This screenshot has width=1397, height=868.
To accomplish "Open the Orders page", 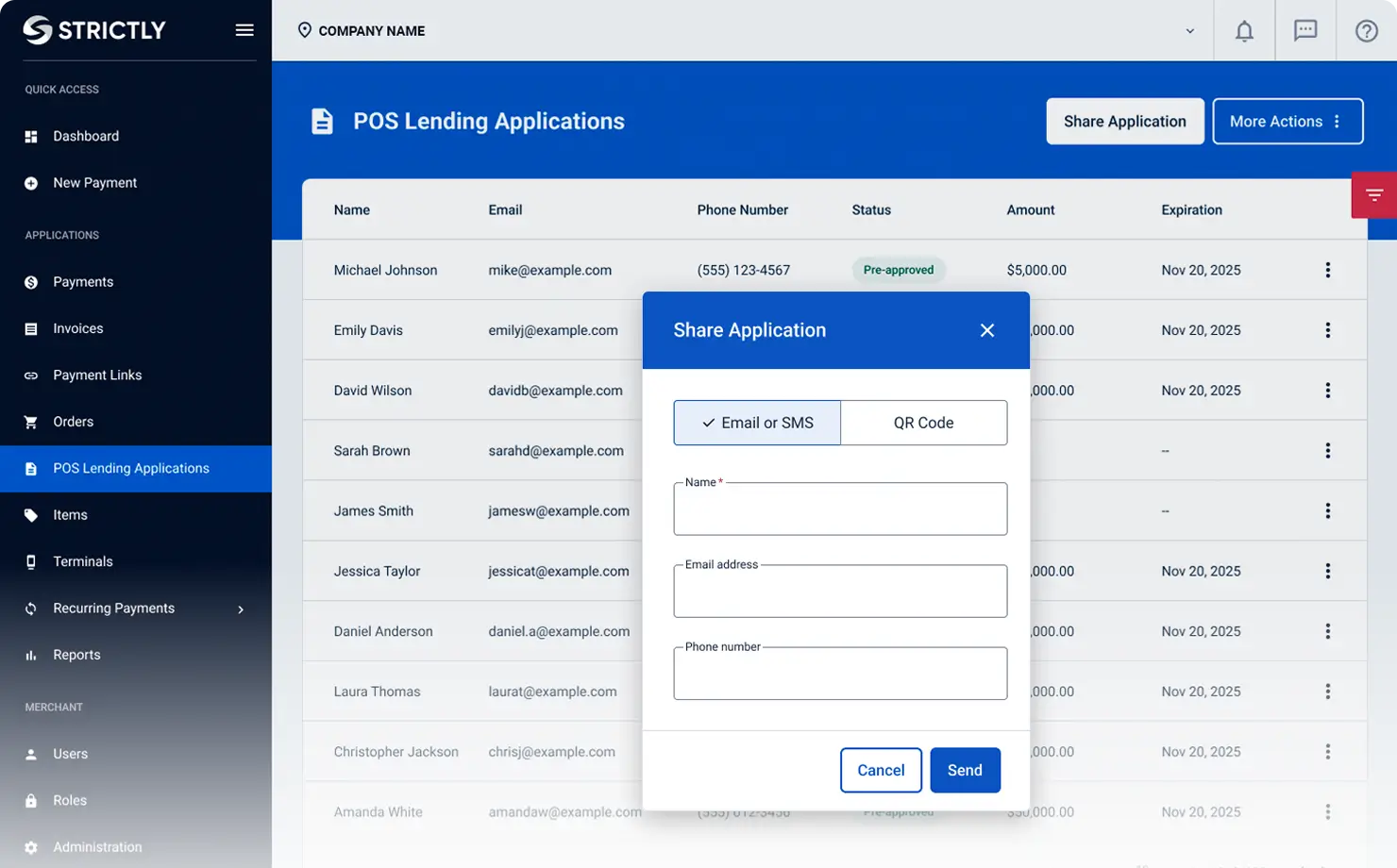I will tap(74, 422).
